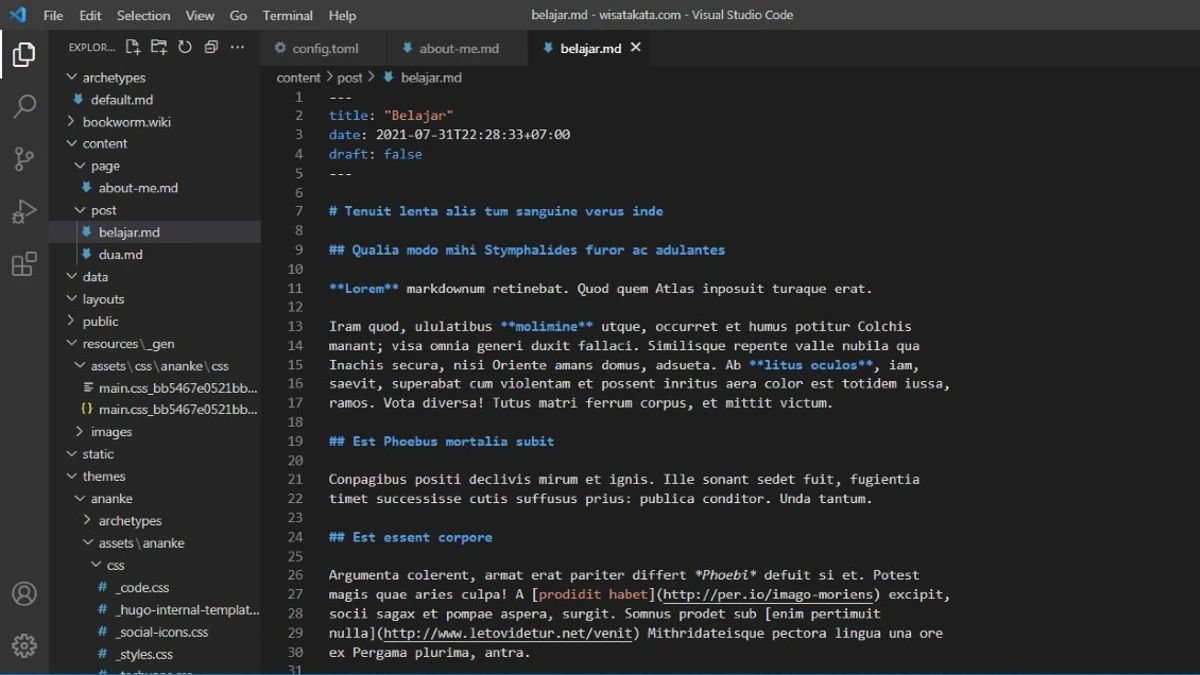Open the Edit menu

(90, 15)
